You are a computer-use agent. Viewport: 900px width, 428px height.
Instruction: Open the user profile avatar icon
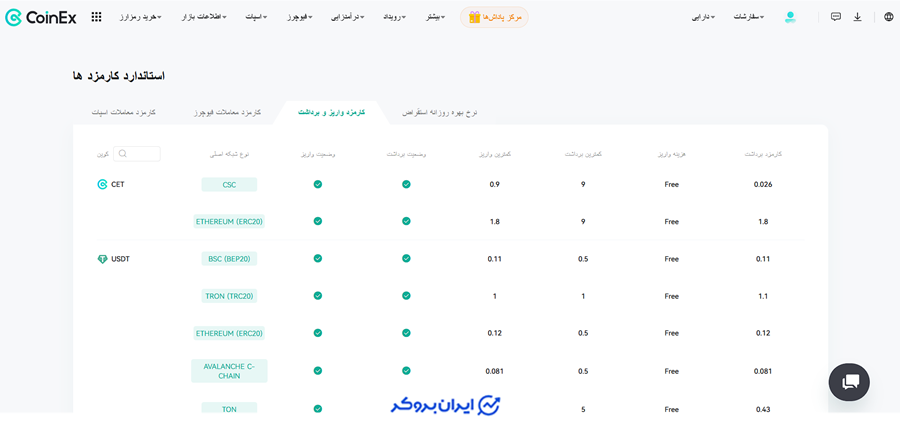pos(790,17)
